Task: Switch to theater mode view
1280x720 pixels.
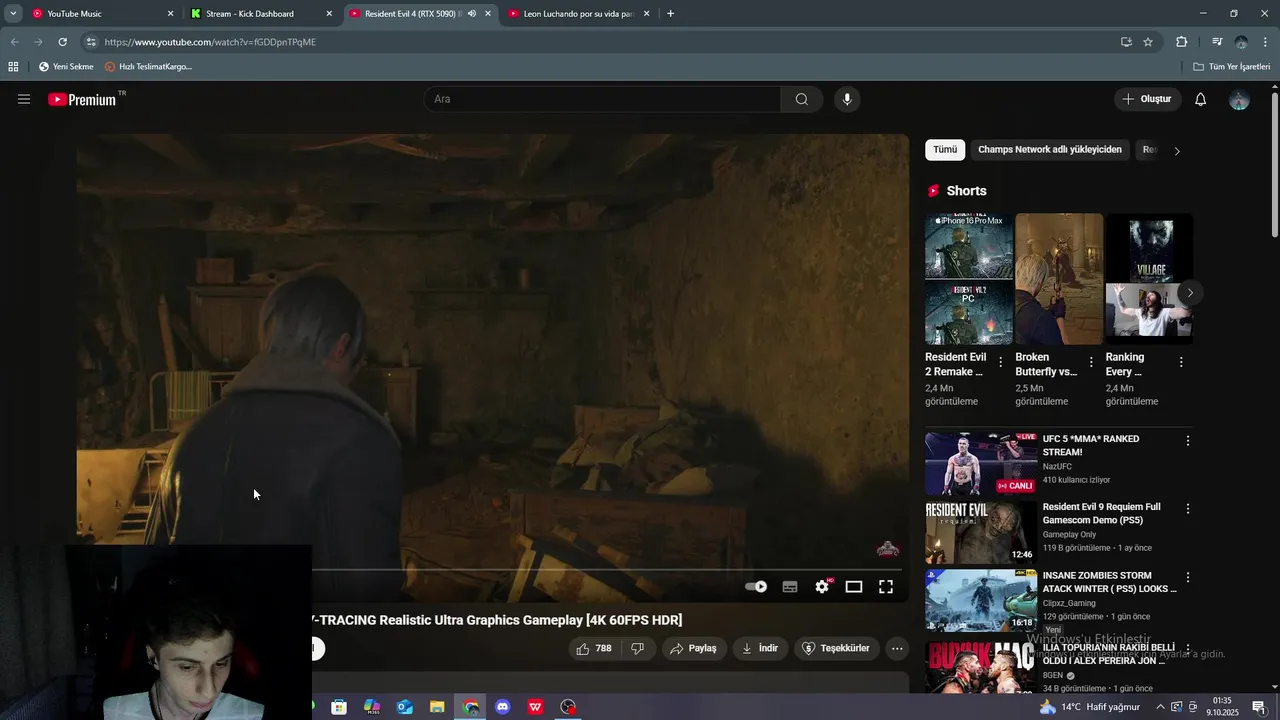Action: point(854,587)
